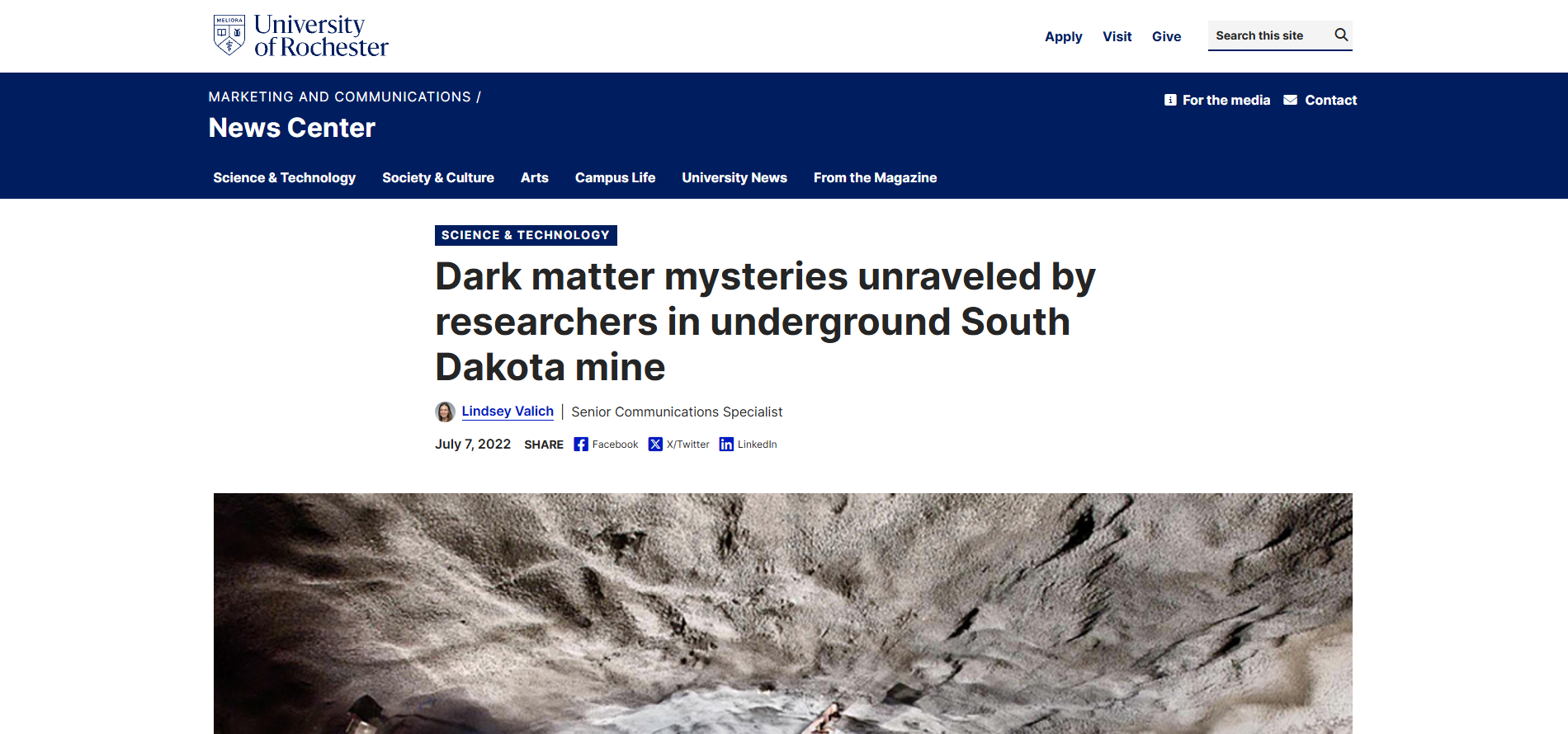This screenshot has height=734, width=1568.
Task: Open From the Magazine section
Action: pyautogui.click(x=875, y=177)
